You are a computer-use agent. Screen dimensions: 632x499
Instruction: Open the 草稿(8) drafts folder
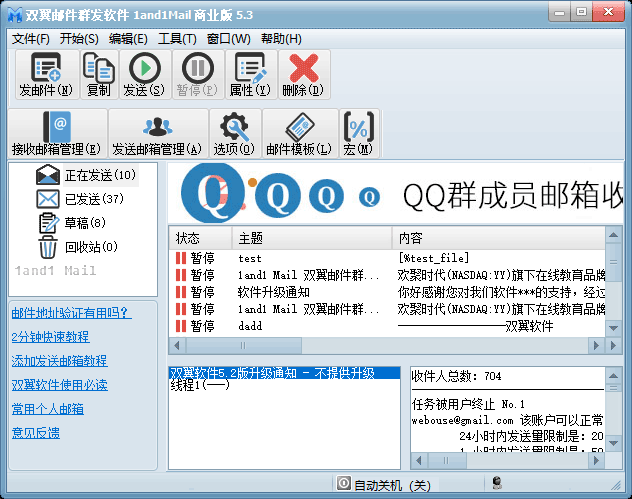(x=73, y=222)
